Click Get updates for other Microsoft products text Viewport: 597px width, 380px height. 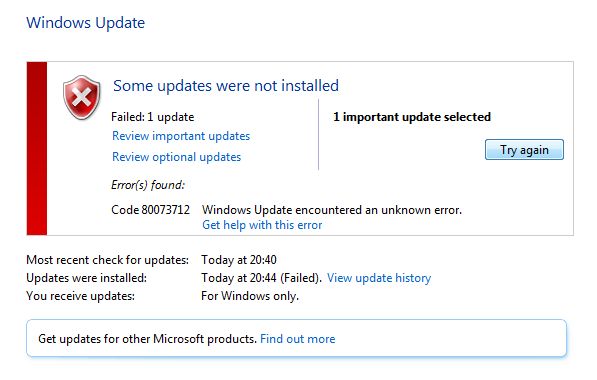[147, 338]
